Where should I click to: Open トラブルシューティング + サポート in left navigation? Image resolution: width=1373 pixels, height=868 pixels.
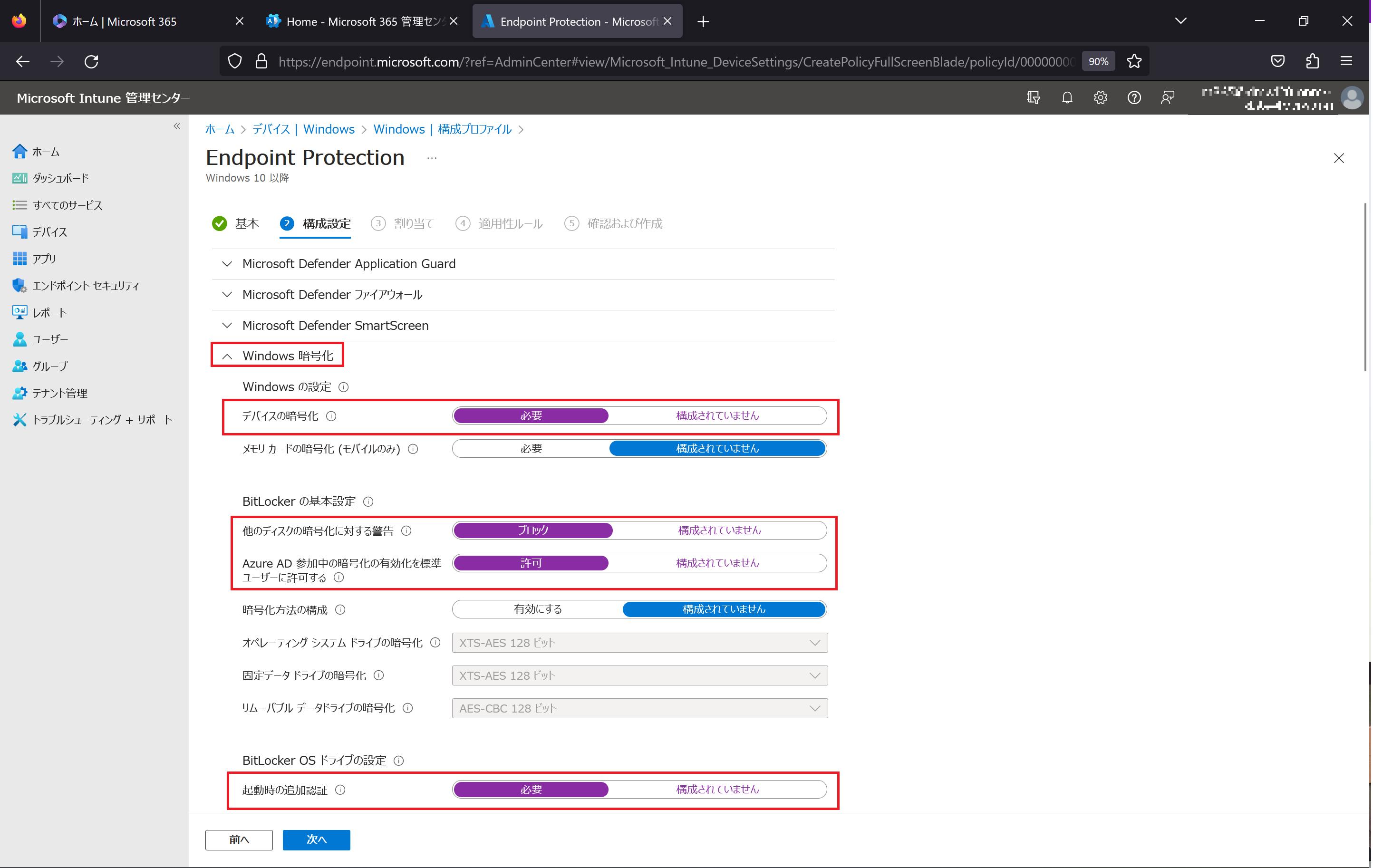click(101, 420)
